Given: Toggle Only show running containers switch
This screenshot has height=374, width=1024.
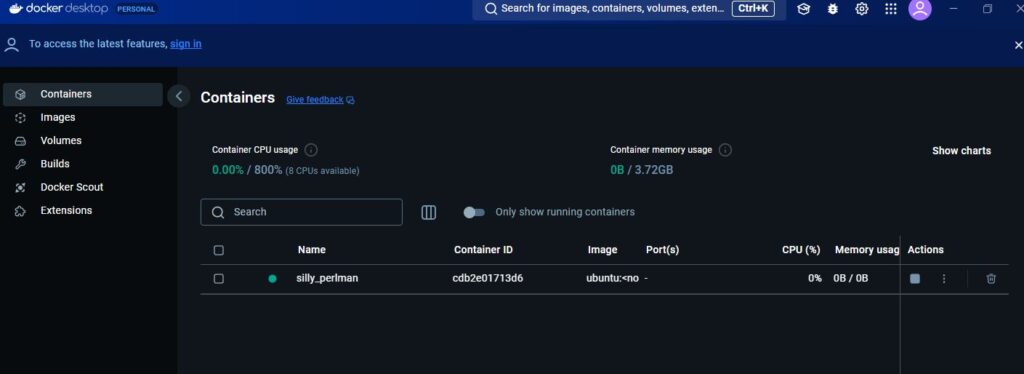Looking at the screenshot, I should 474,212.
